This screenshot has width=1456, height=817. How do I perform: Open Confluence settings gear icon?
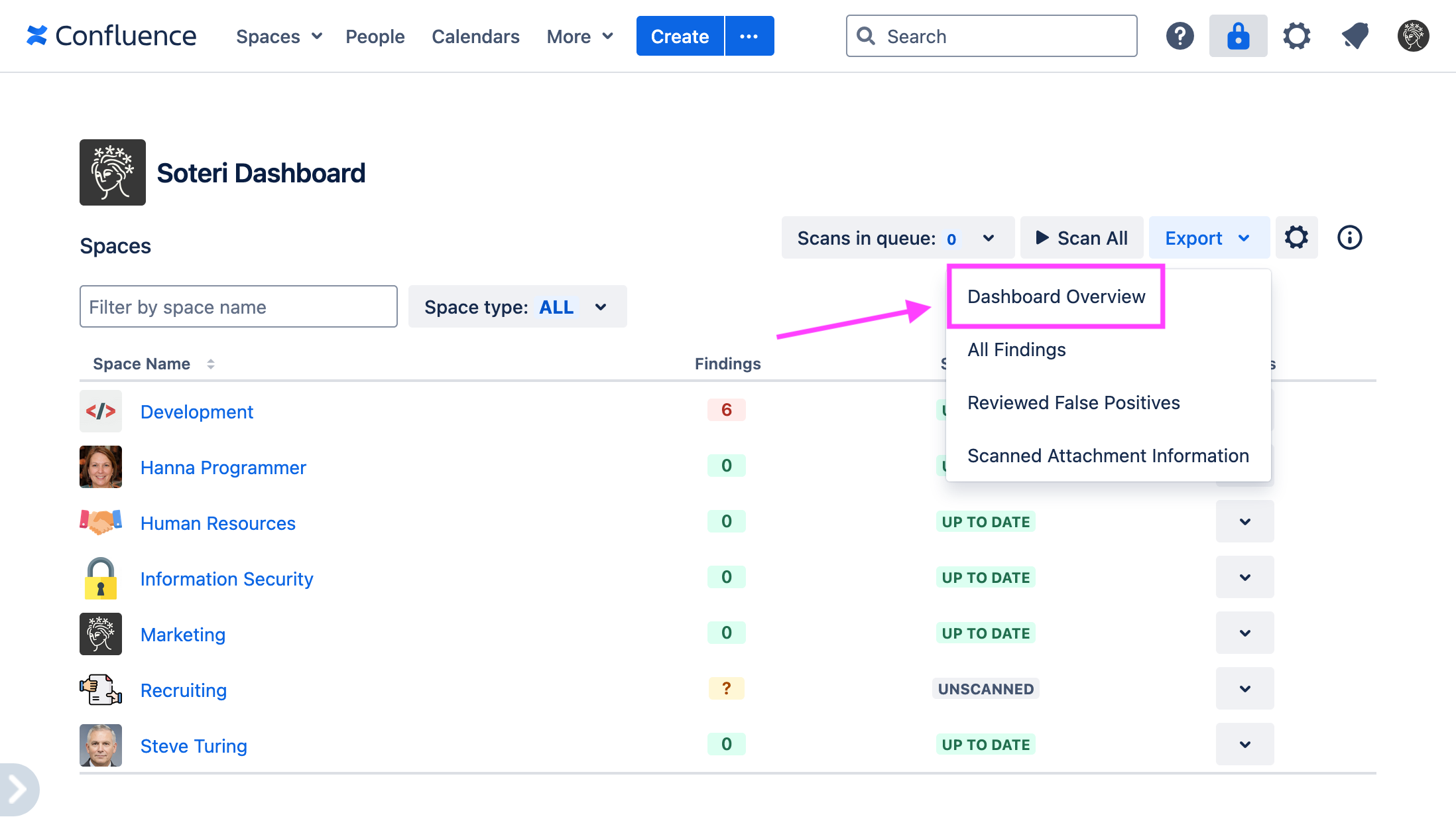[1296, 36]
